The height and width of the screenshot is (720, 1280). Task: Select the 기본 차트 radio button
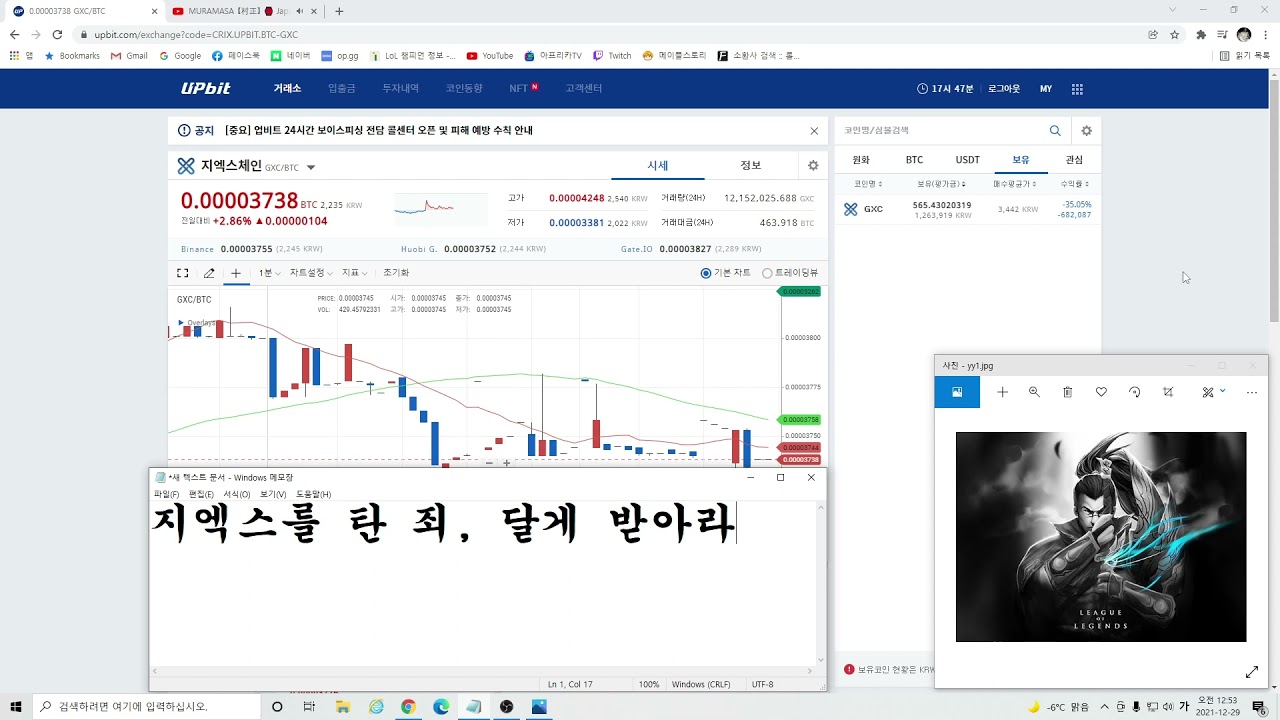click(x=706, y=273)
